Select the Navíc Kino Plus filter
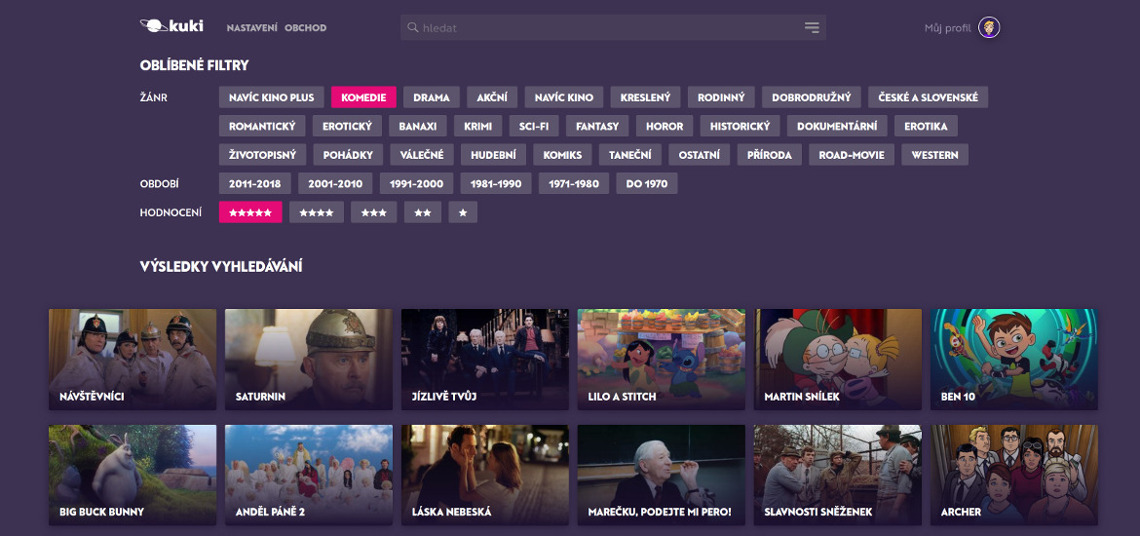 (x=271, y=97)
